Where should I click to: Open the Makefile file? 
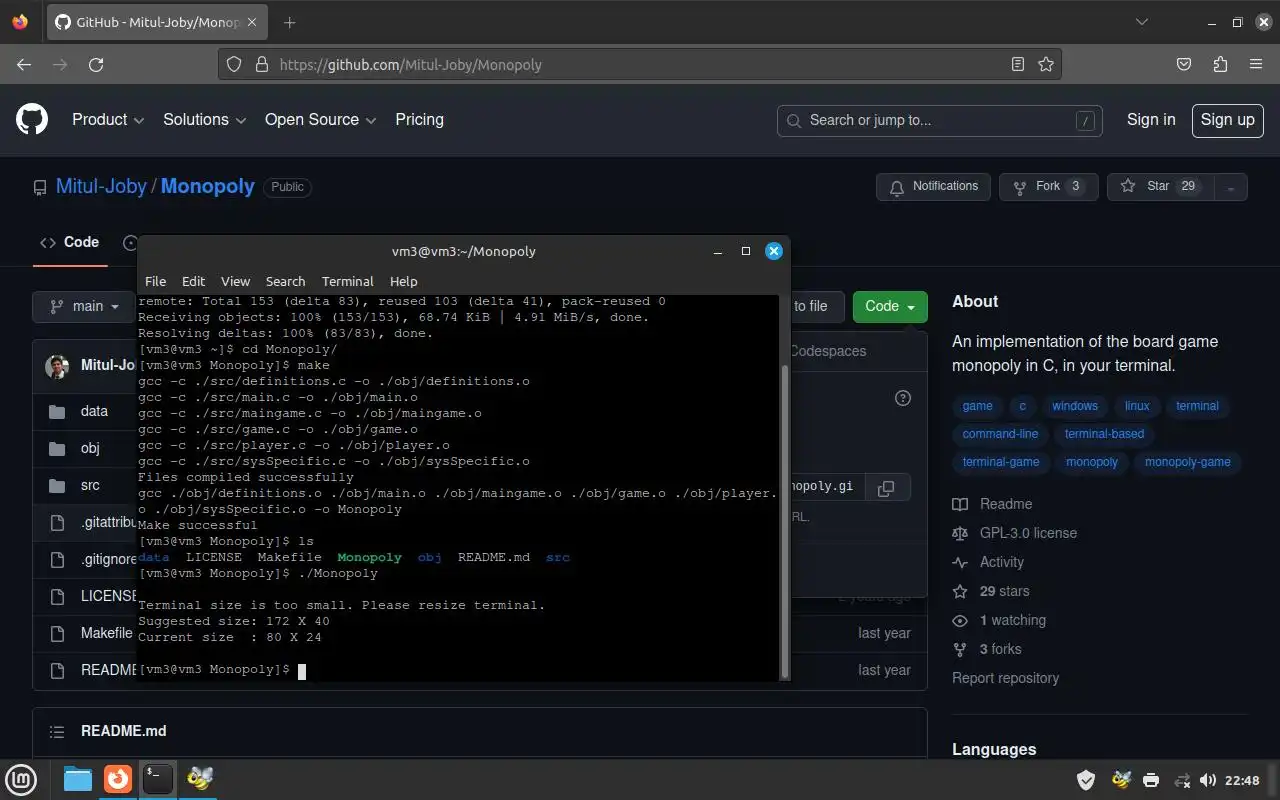pos(107,633)
